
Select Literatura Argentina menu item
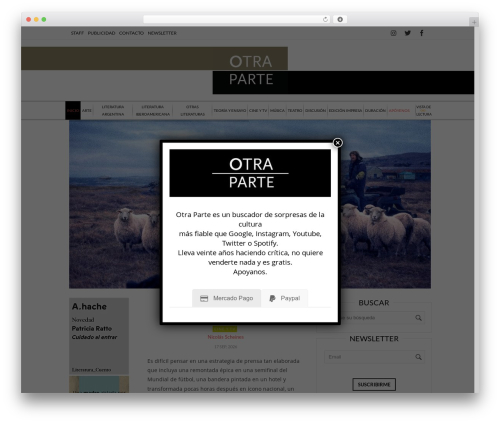pyautogui.click(x=113, y=110)
